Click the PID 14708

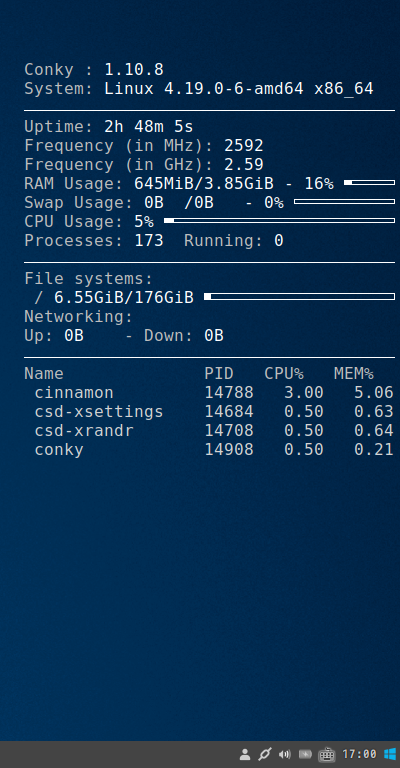[x=229, y=431]
